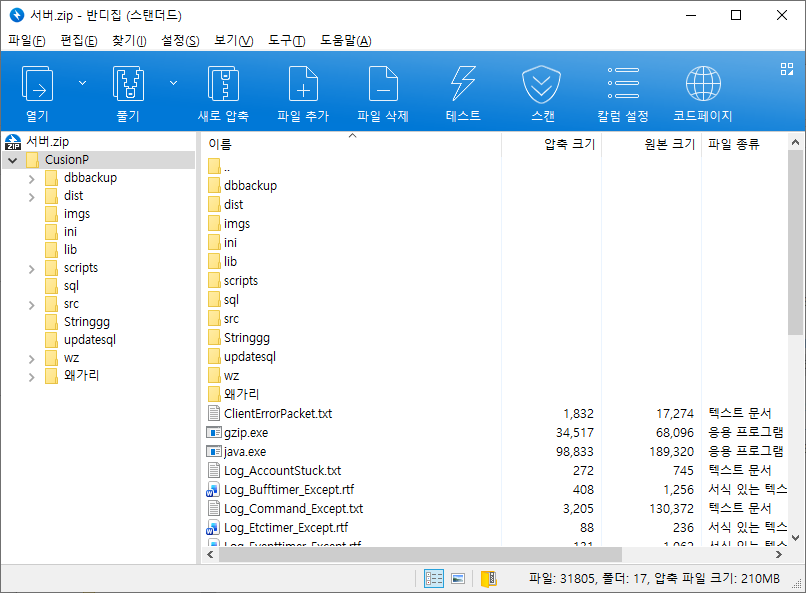
Task: Click the vertical scrollbar thumb in the file list
Action: pyautogui.click(x=795, y=243)
